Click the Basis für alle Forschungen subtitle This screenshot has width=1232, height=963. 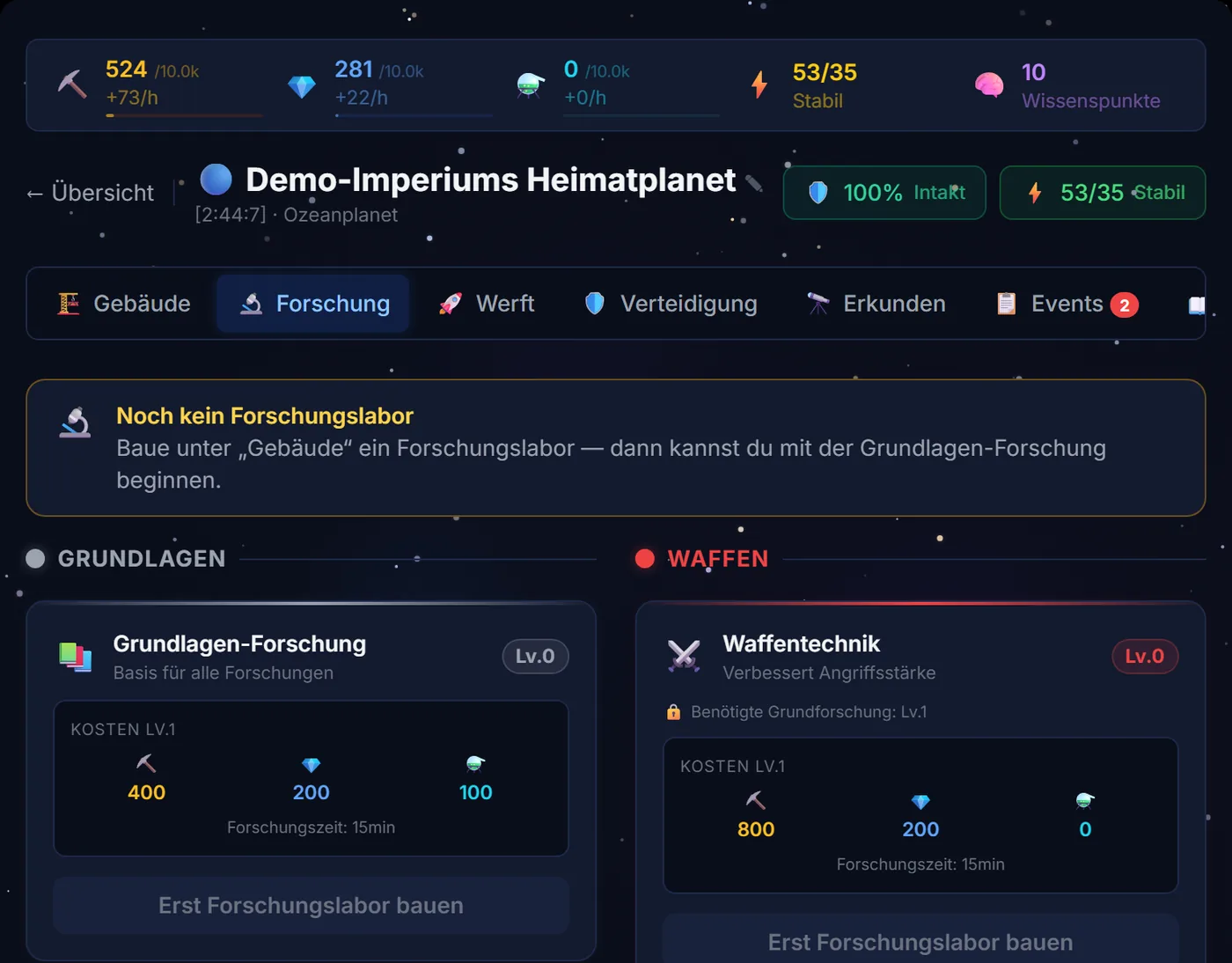coord(224,673)
